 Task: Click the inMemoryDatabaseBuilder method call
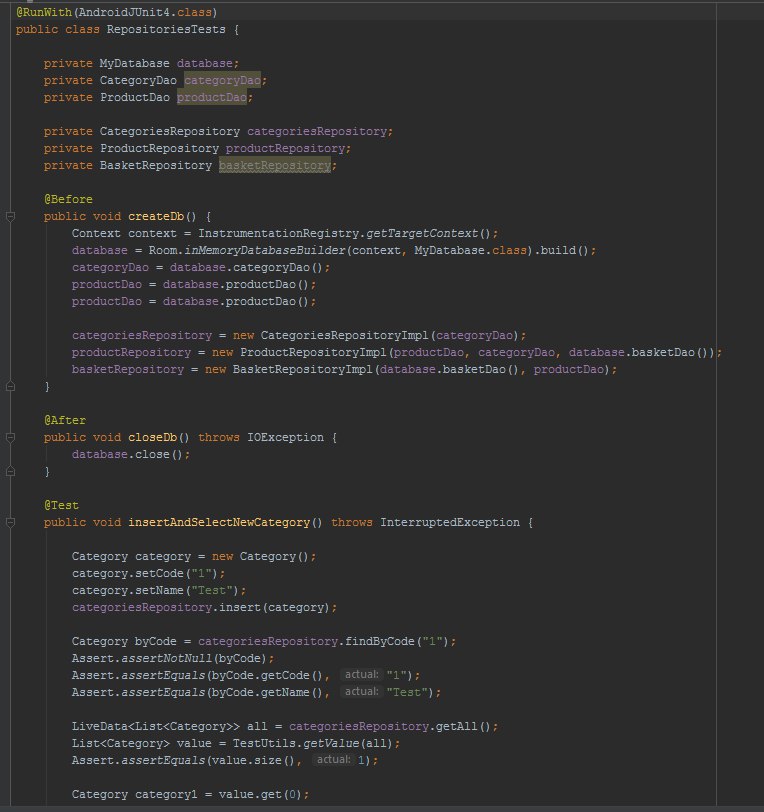(264, 251)
